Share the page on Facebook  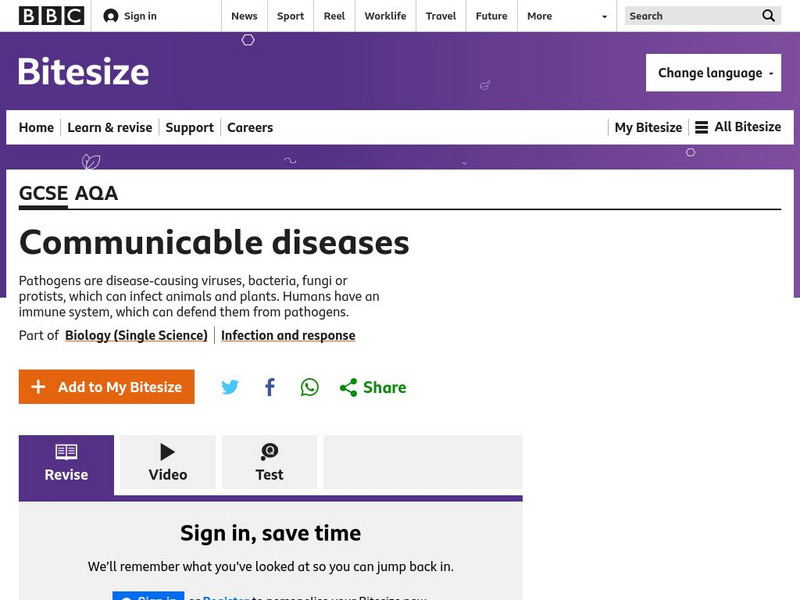point(269,387)
